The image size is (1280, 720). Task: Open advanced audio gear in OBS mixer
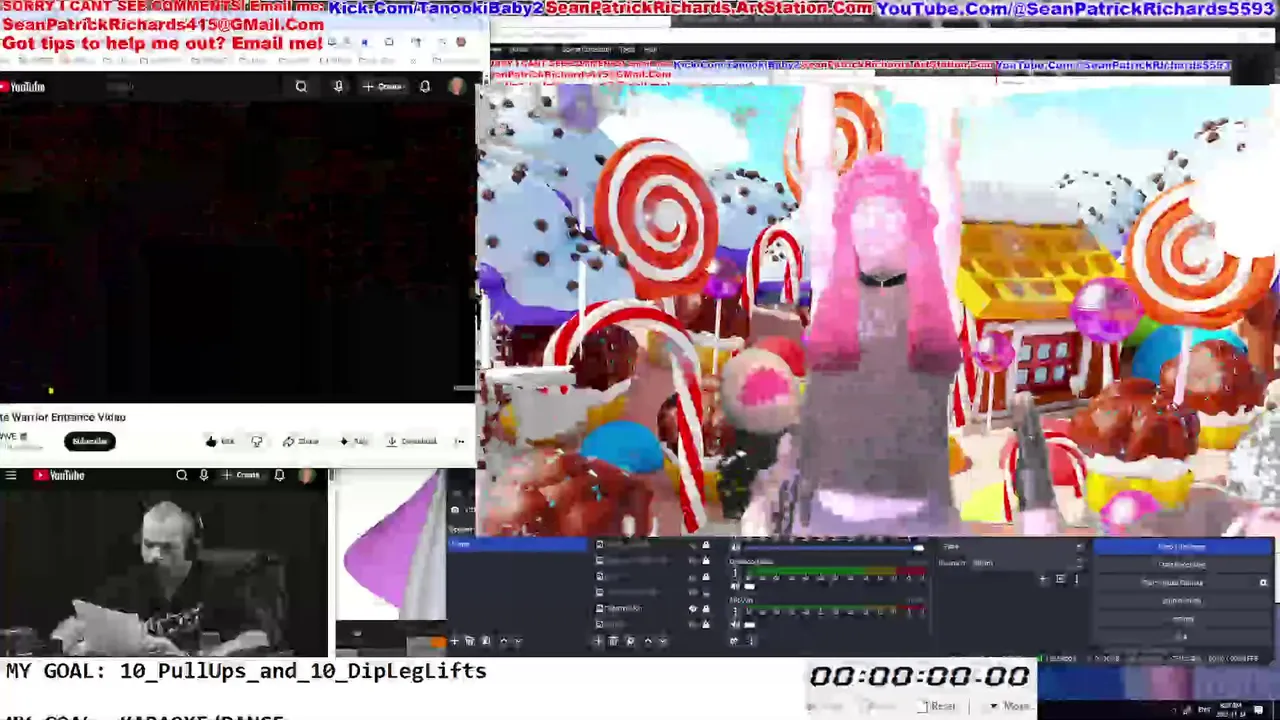point(734,641)
